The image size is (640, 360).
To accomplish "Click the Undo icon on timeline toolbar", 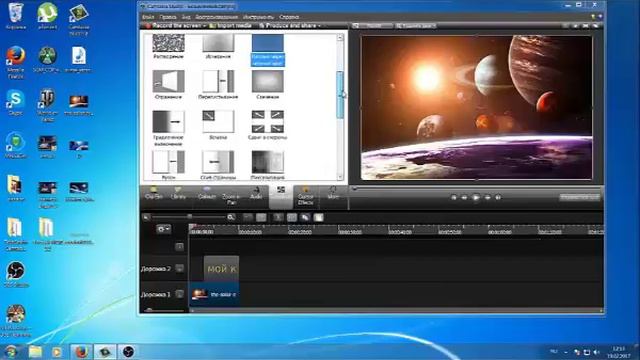I will pyautogui.click(x=248, y=217).
